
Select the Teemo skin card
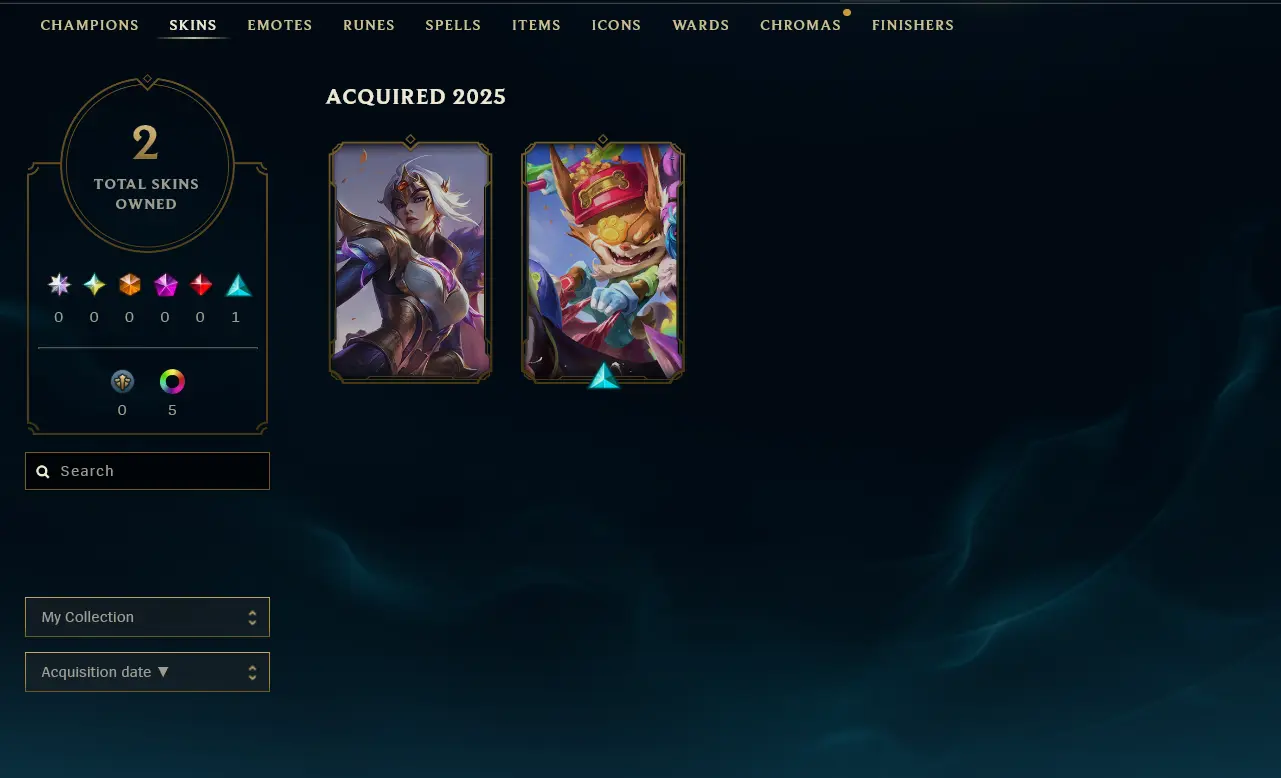[x=603, y=261]
